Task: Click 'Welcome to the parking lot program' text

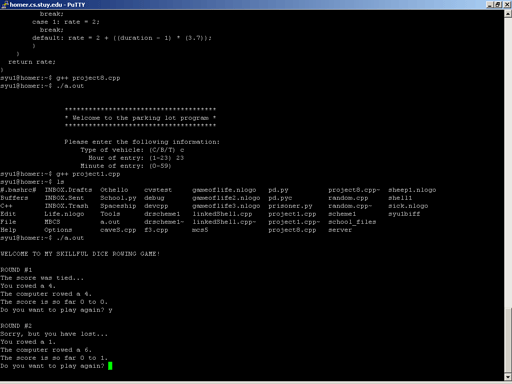Action: 140,118
